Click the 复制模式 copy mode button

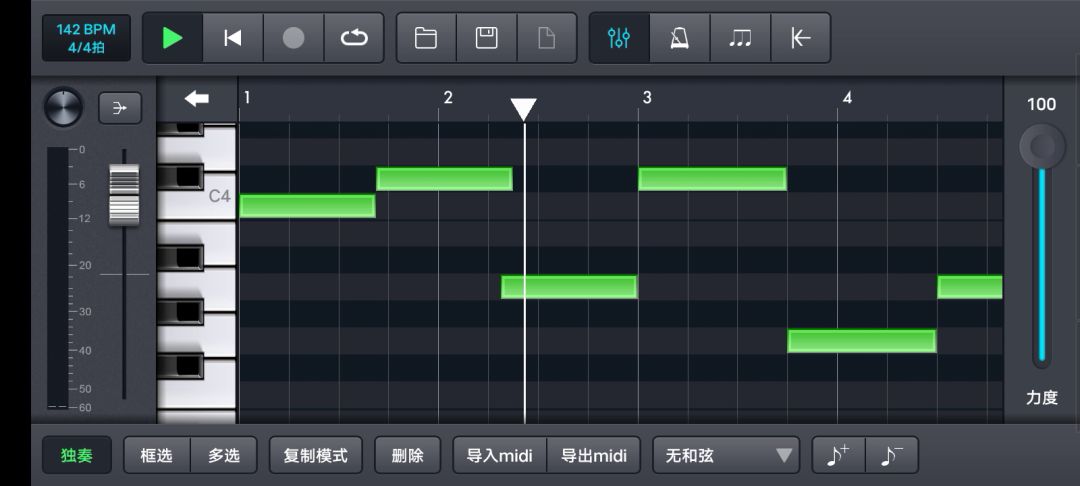click(x=316, y=456)
